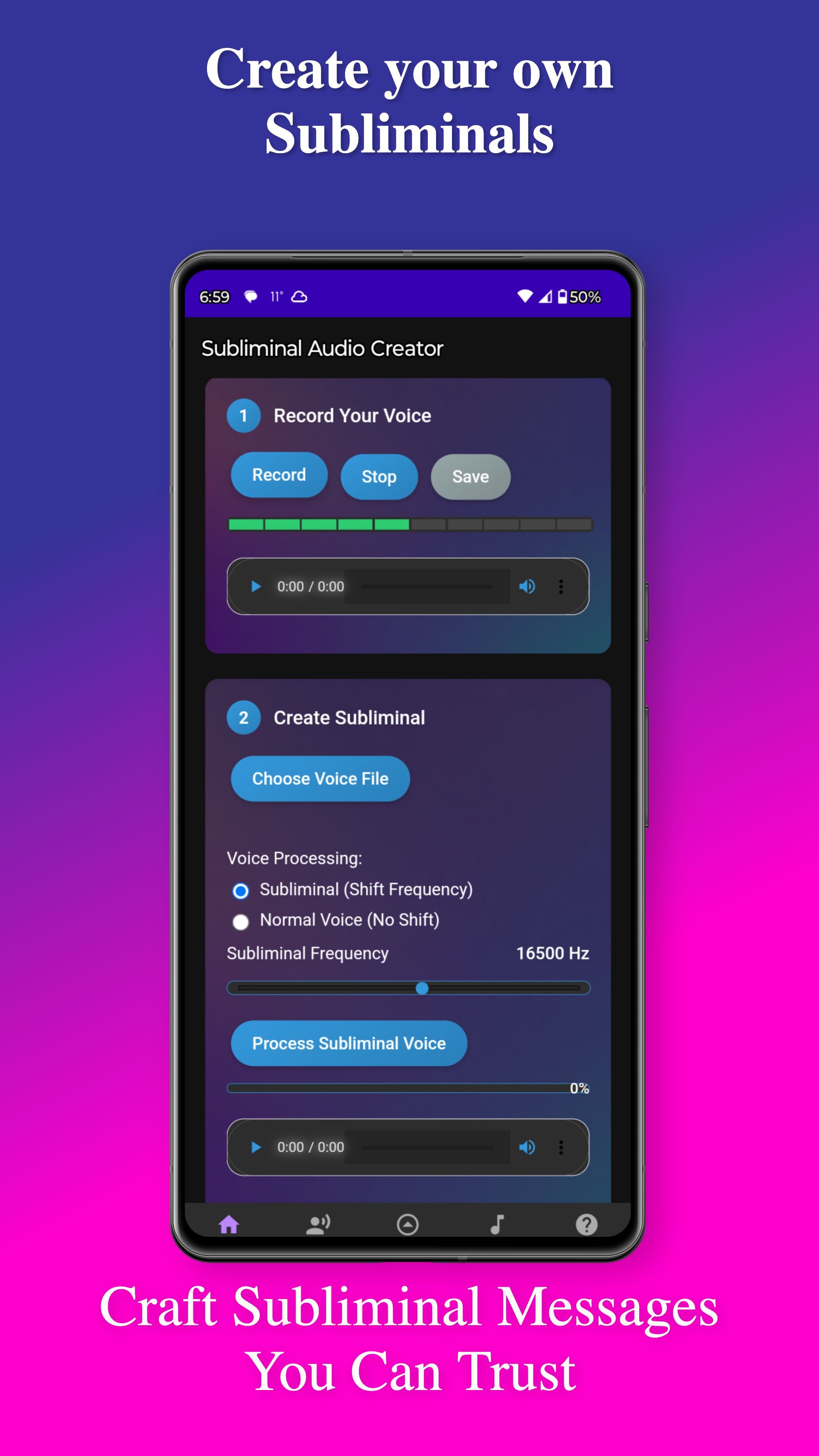
Task: Click the Home navigation icon
Action: 228,1222
